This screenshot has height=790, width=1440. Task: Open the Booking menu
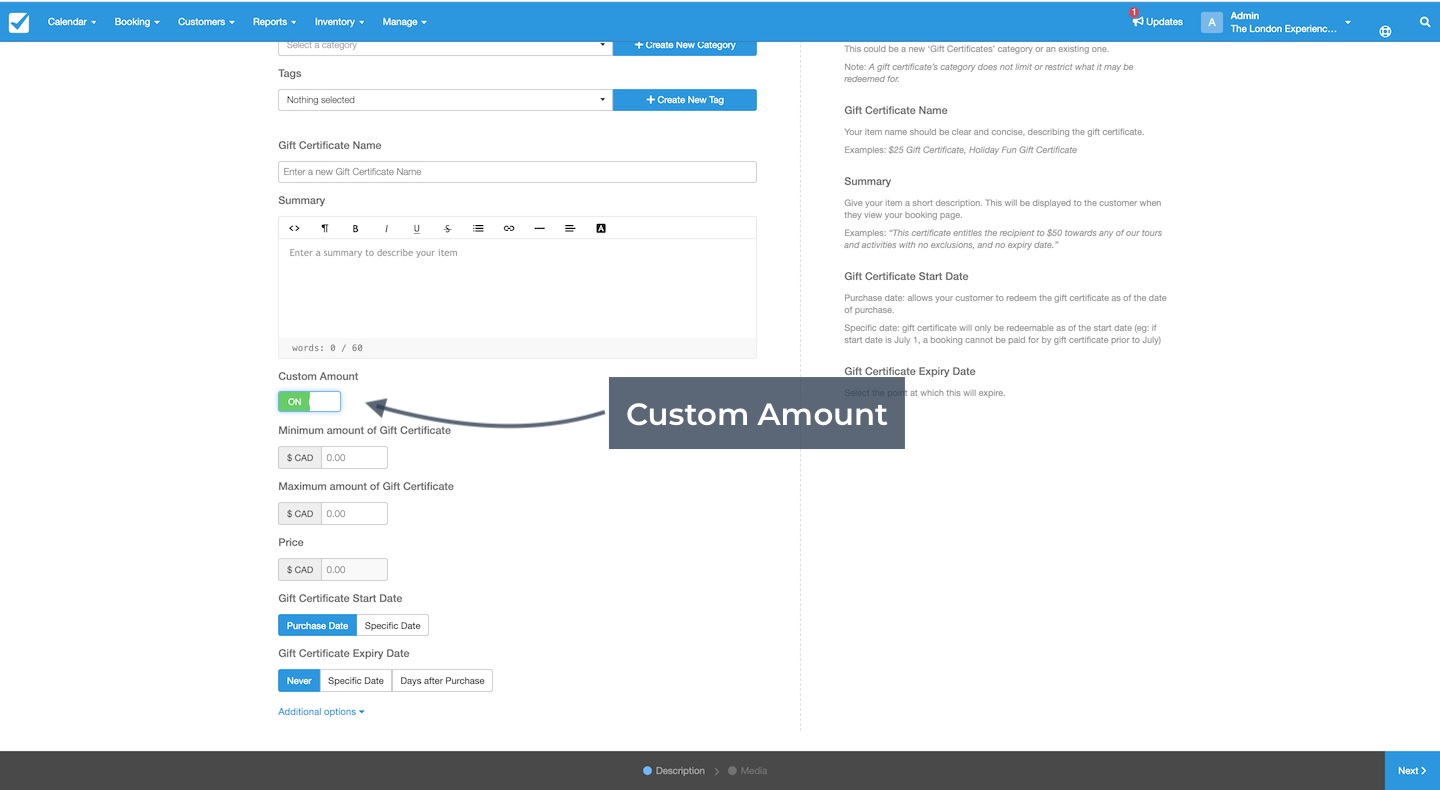pyautogui.click(x=137, y=22)
